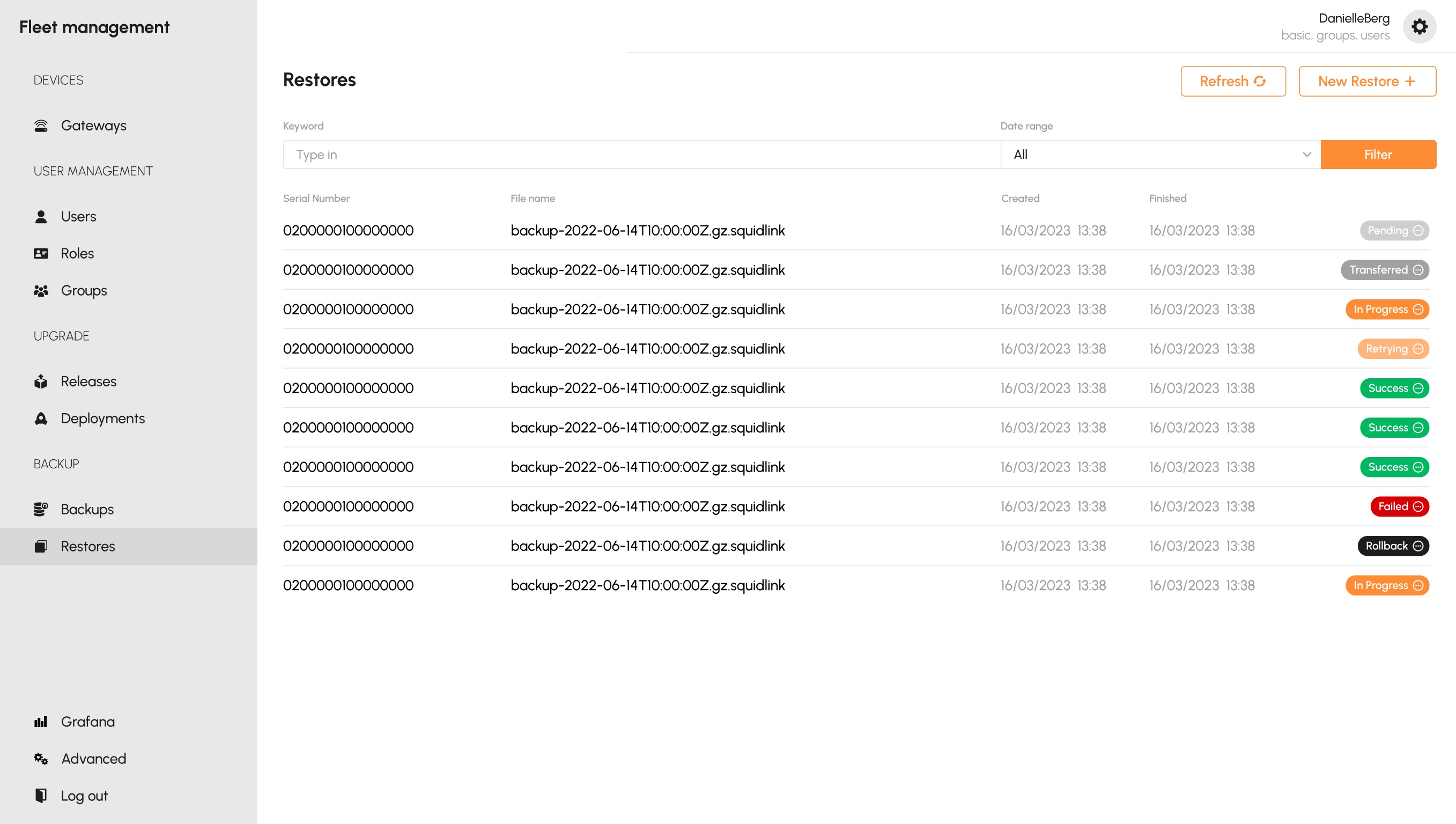Open Backups page
The width and height of the screenshot is (1456, 824).
click(128, 509)
